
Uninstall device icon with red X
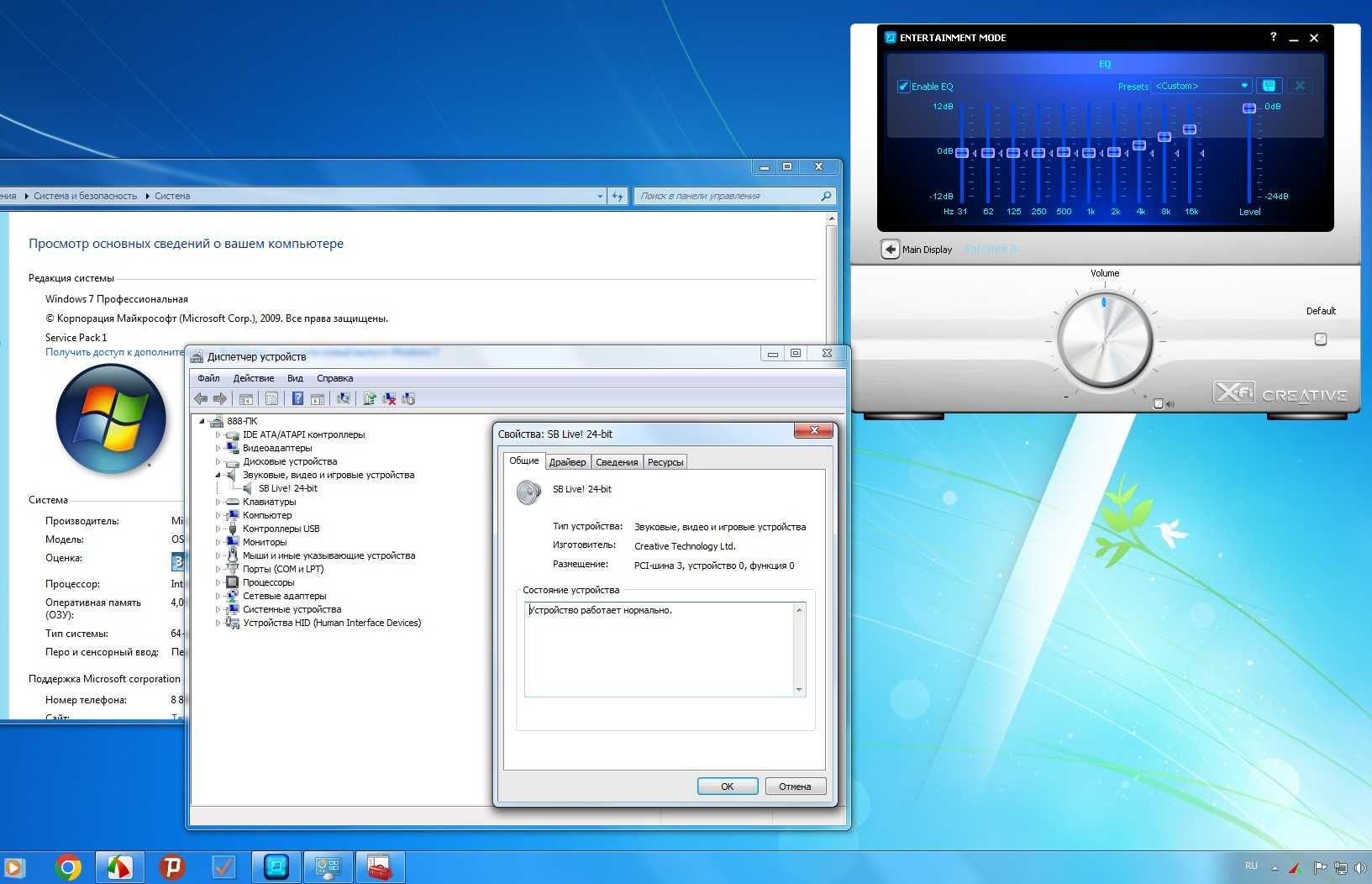point(389,399)
